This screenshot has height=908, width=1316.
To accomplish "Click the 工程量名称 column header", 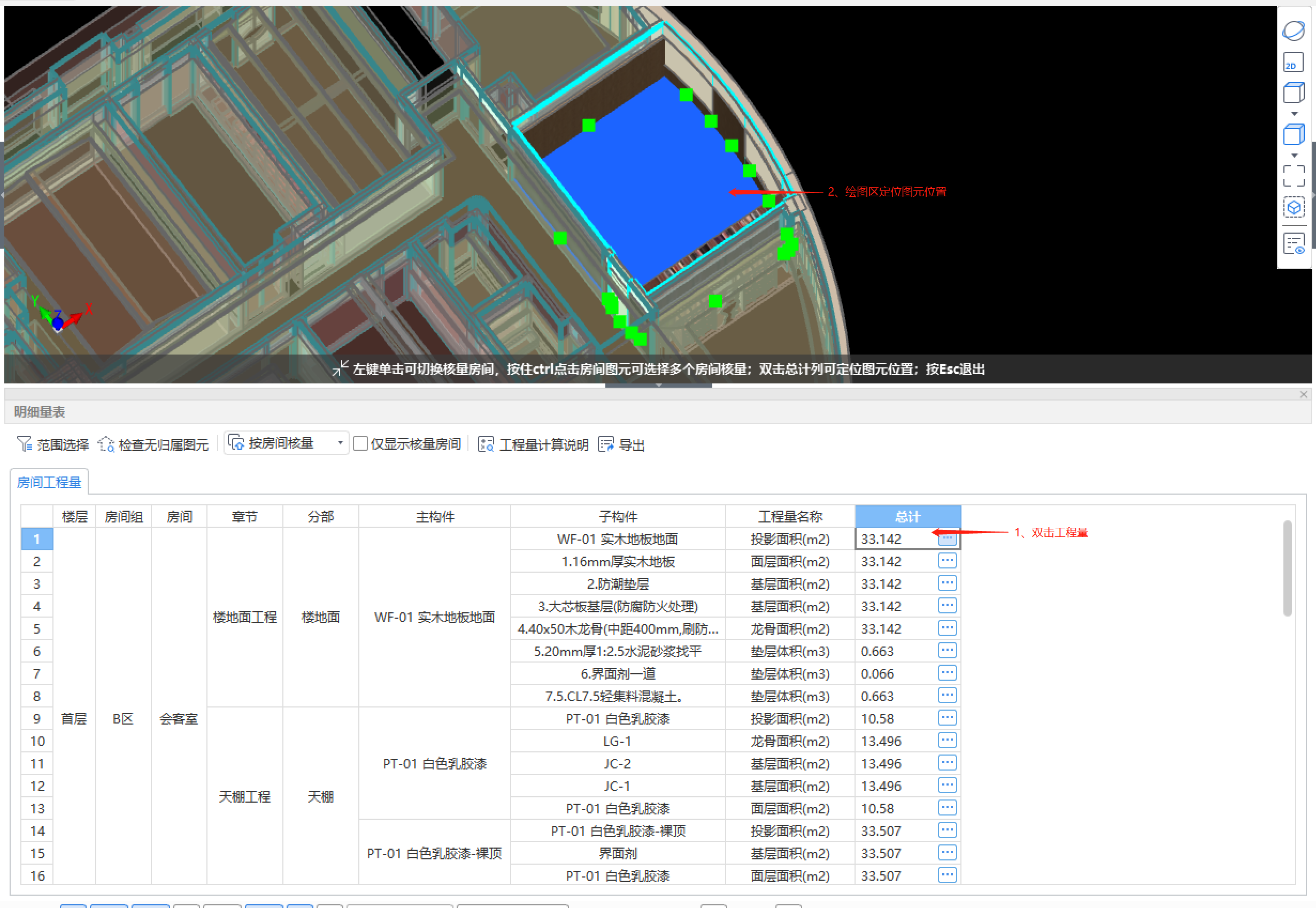I will point(790,517).
